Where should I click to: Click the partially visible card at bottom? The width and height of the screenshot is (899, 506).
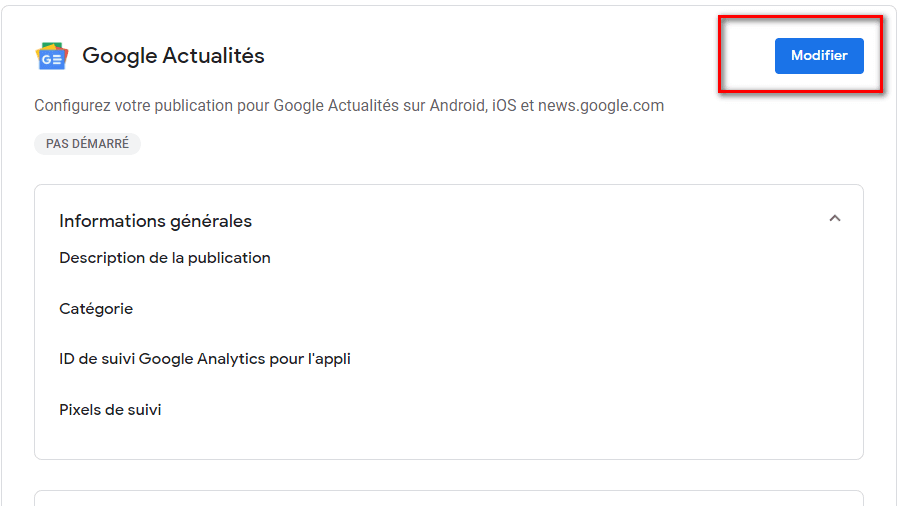[449, 498]
